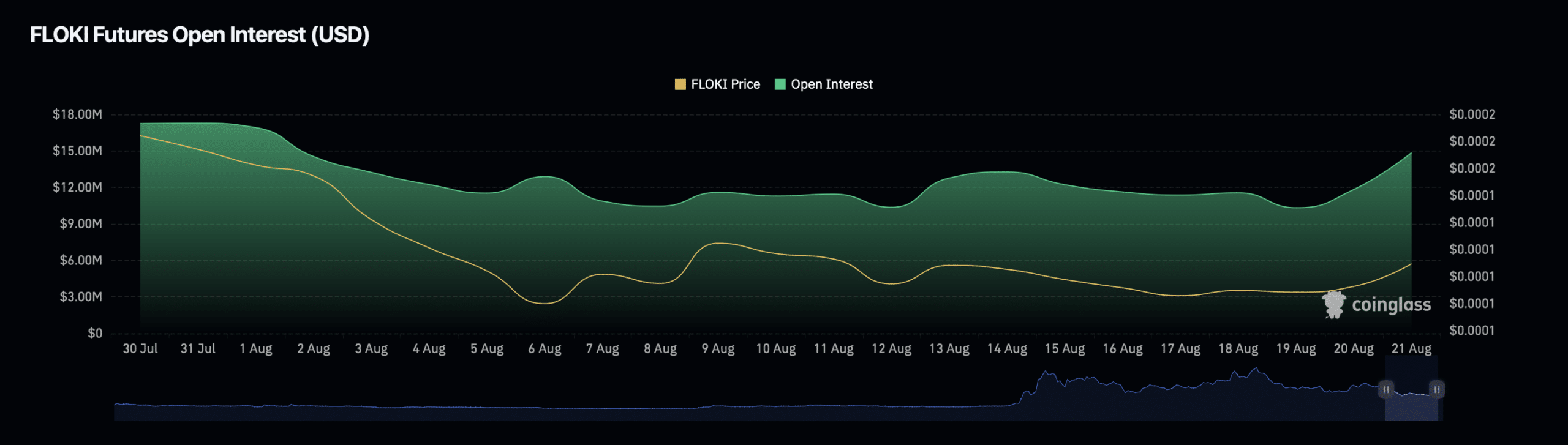Click the 7 Aug date label
The width and height of the screenshot is (1568, 445).
[x=603, y=349]
